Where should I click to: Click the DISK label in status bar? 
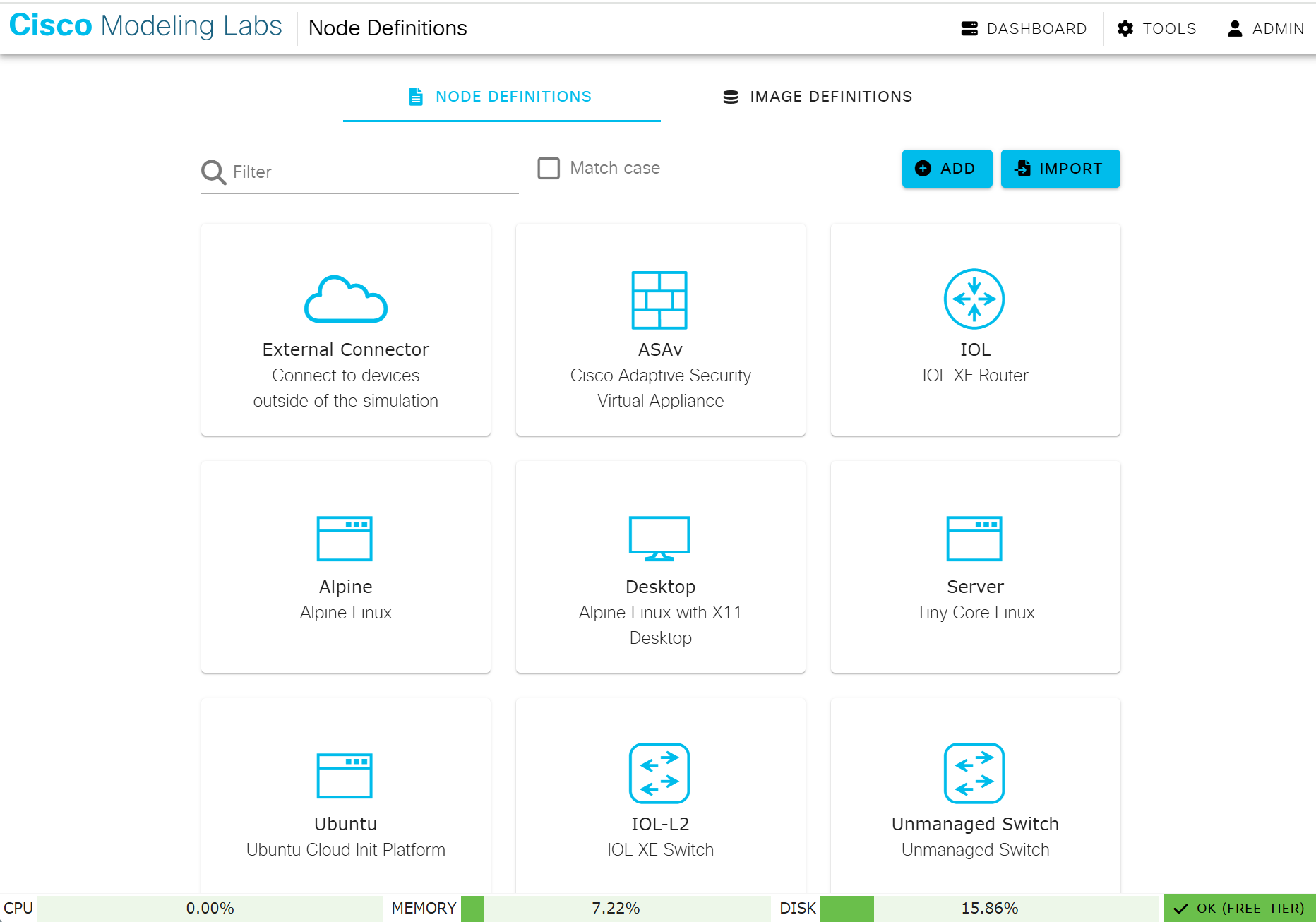point(798,909)
